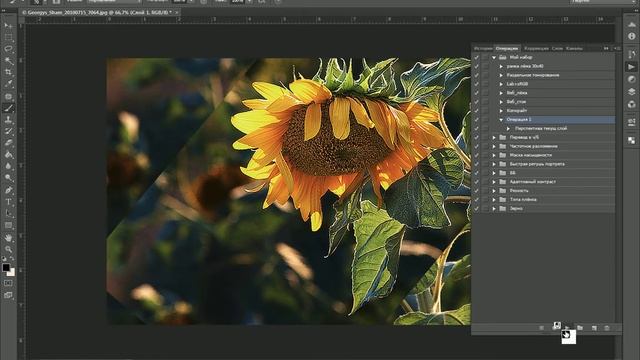Create a new action

coord(594,328)
